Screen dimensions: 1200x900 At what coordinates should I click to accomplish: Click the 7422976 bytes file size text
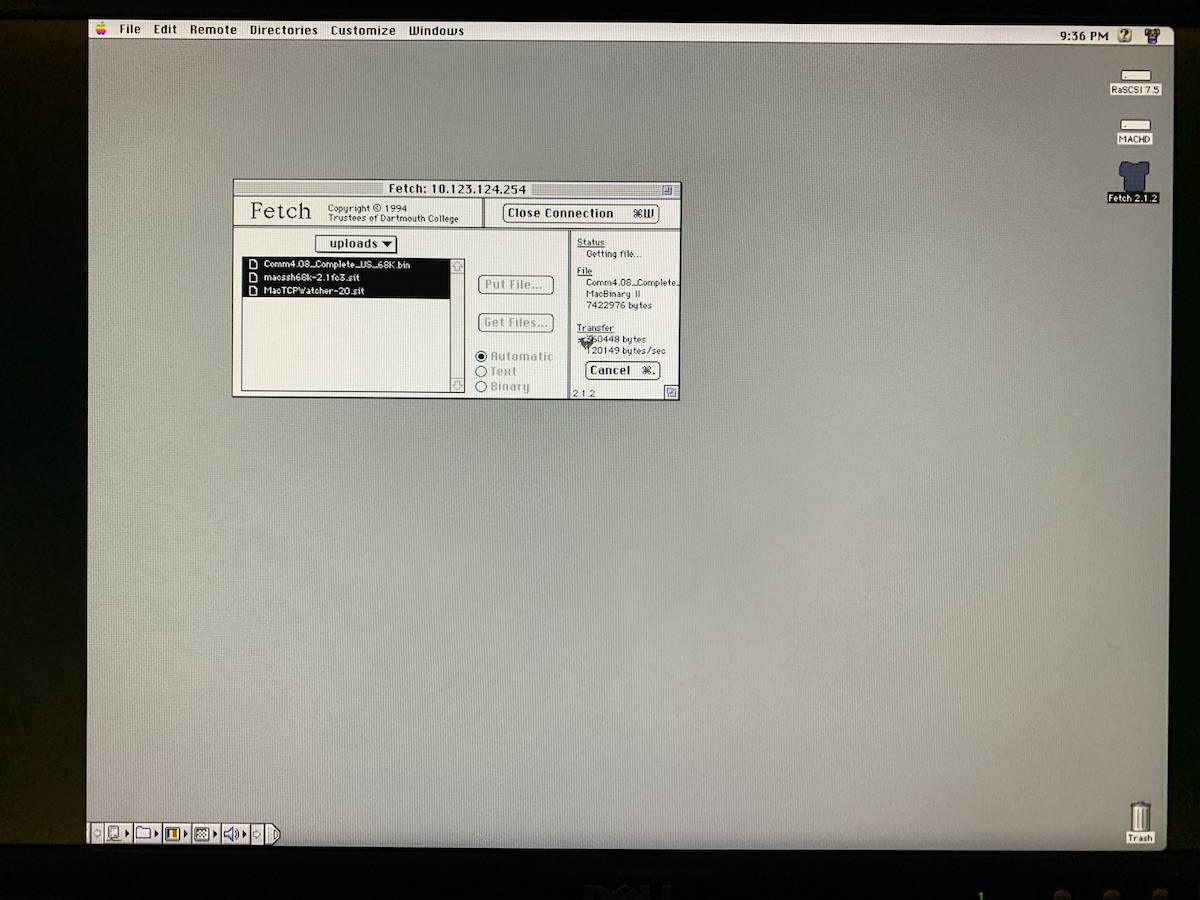coord(619,305)
